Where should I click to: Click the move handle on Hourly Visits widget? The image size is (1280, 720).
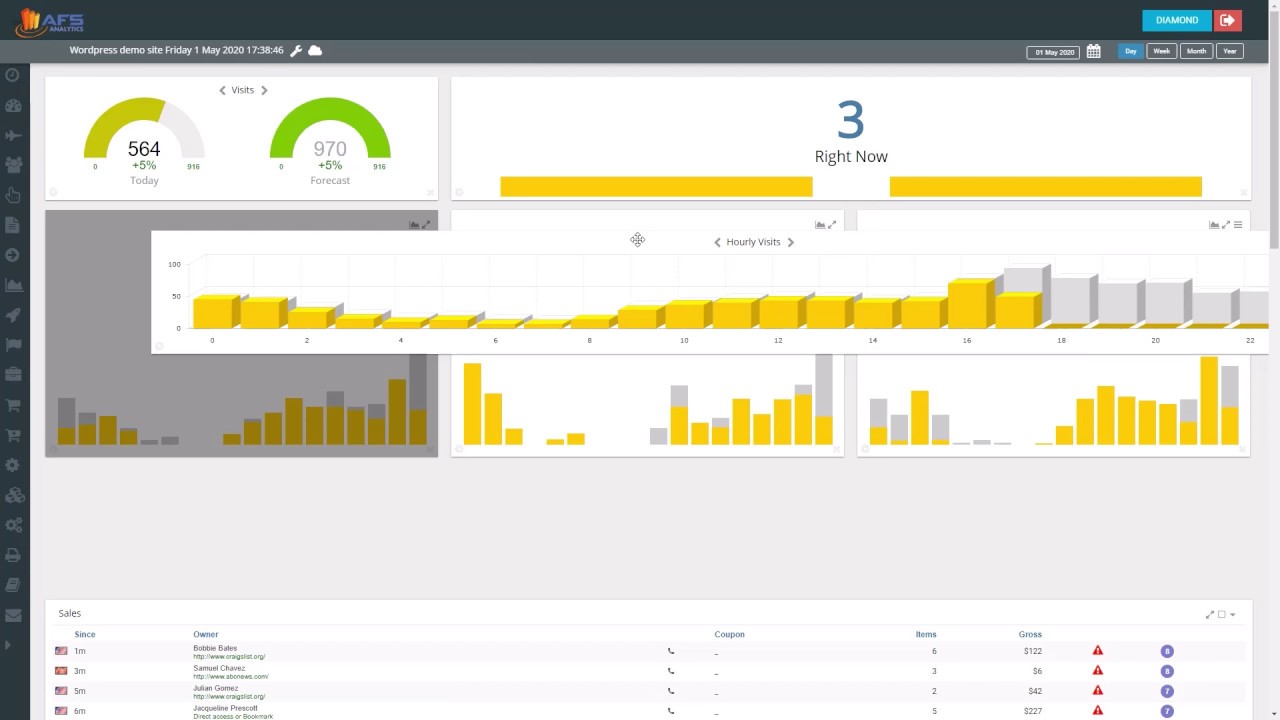click(x=637, y=239)
